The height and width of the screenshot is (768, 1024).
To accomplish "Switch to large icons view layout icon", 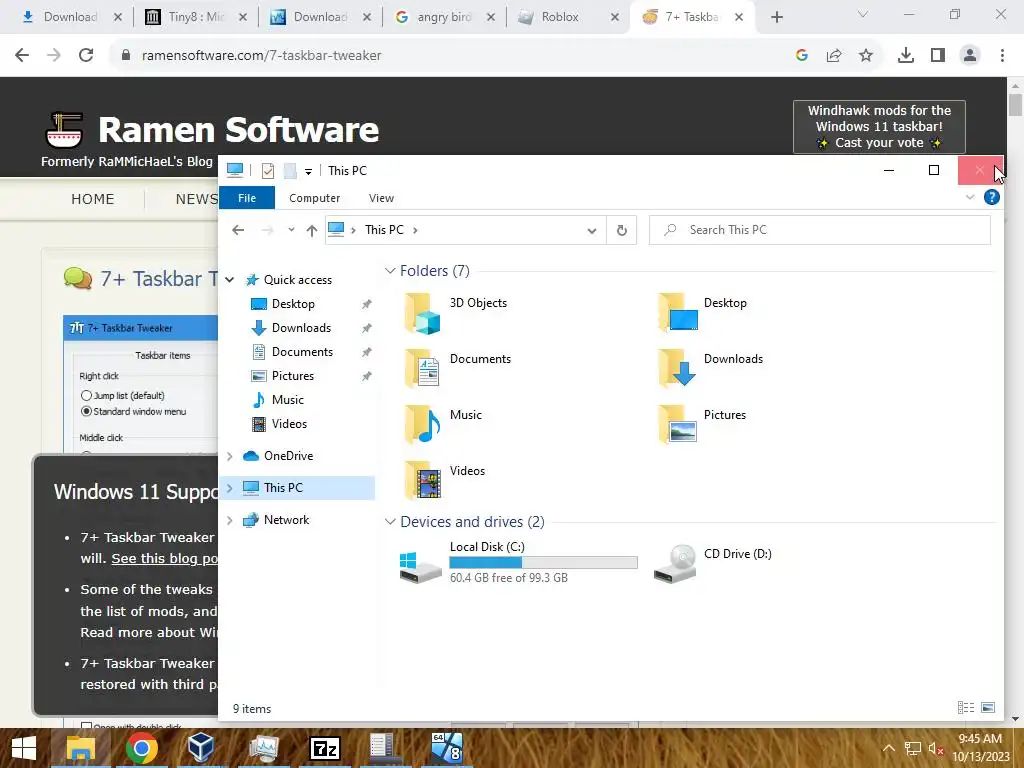I will [988, 708].
